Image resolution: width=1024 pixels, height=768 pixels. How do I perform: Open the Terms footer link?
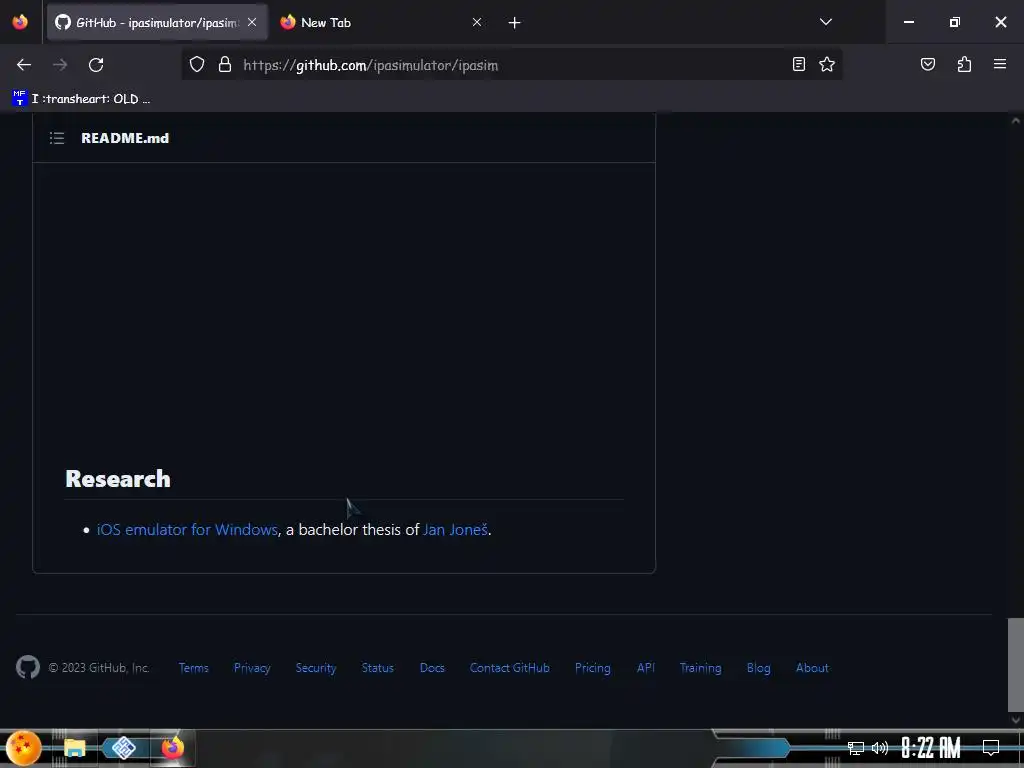point(193,667)
